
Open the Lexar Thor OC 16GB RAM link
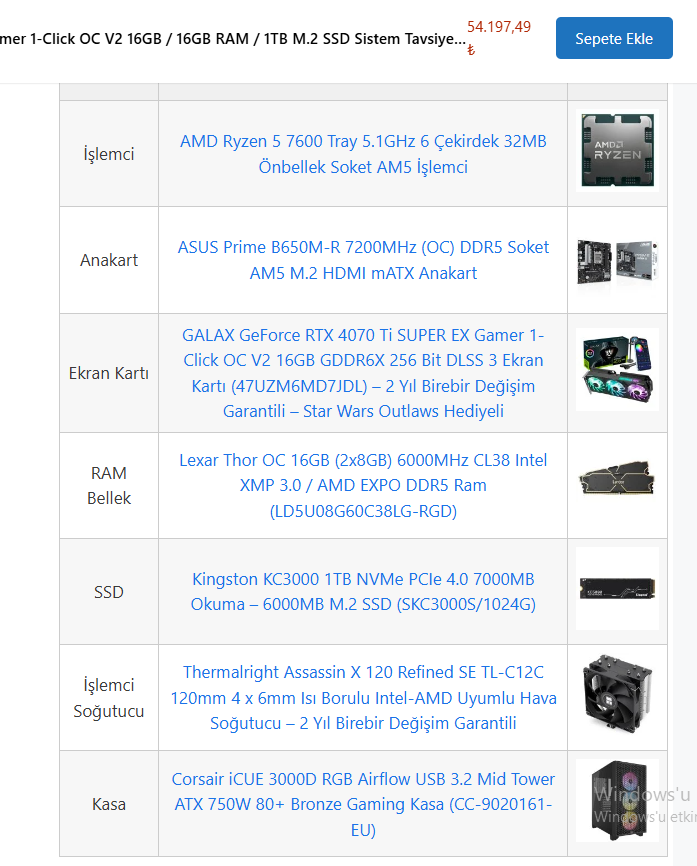363,485
